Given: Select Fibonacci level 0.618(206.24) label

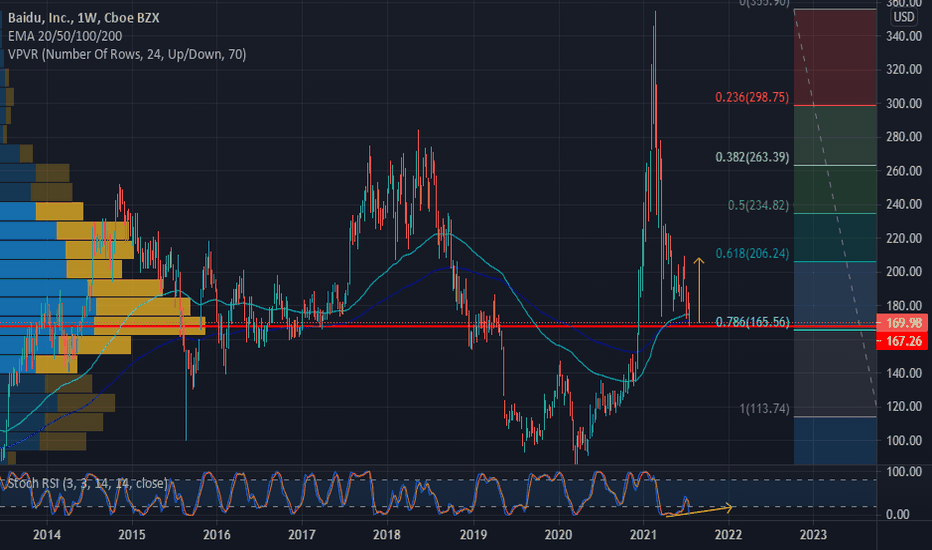Looking at the screenshot, I should click(x=752, y=253).
